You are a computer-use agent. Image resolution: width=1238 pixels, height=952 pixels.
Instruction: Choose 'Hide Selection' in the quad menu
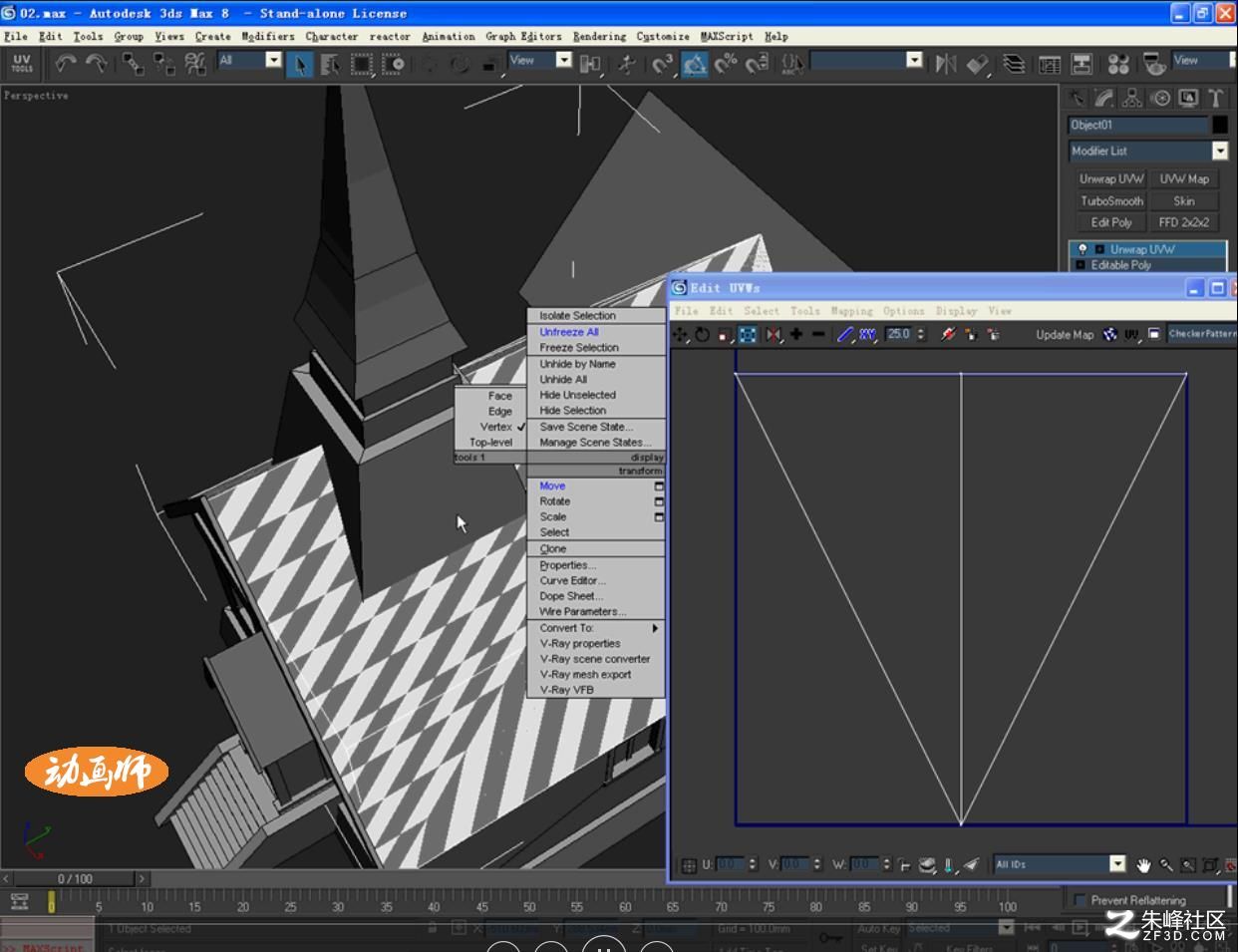click(x=573, y=411)
